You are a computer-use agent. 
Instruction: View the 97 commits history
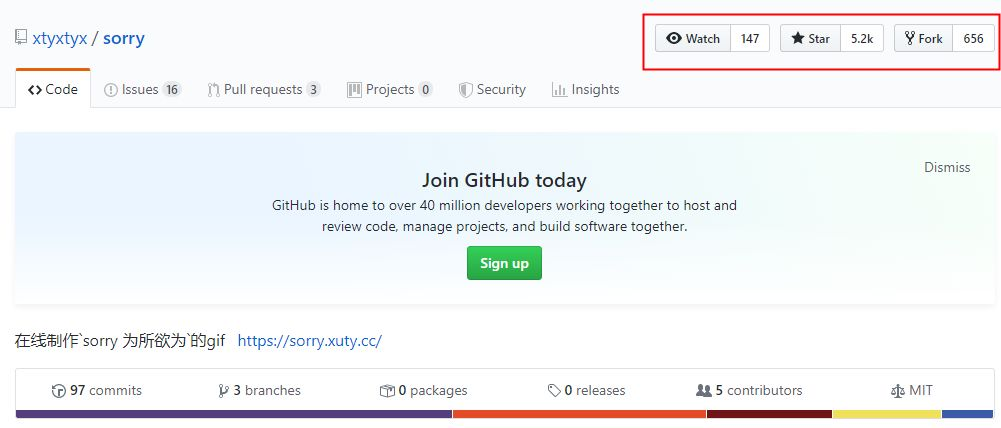click(97, 390)
